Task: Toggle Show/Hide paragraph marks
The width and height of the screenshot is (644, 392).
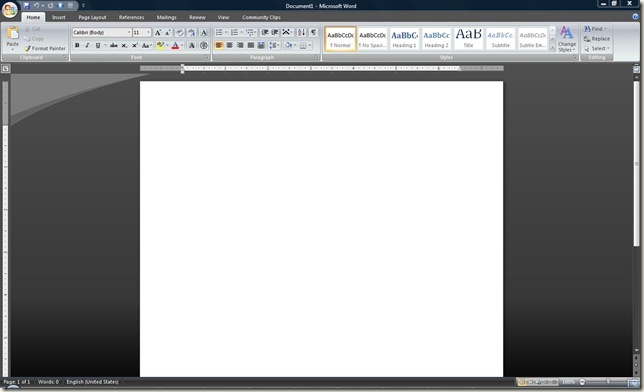Action: point(313,32)
